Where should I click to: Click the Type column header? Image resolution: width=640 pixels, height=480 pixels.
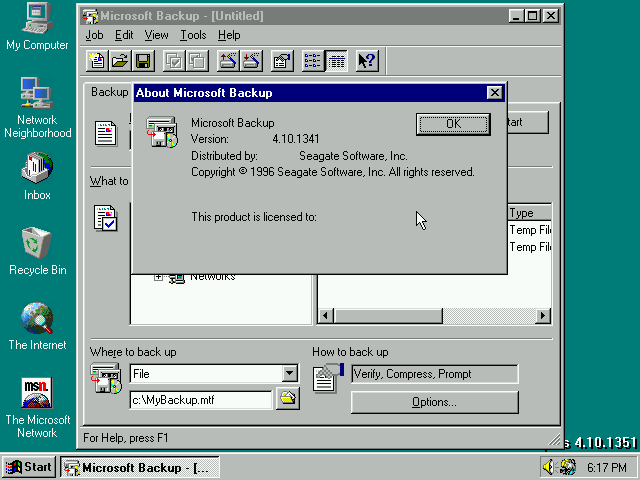(x=529, y=213)
